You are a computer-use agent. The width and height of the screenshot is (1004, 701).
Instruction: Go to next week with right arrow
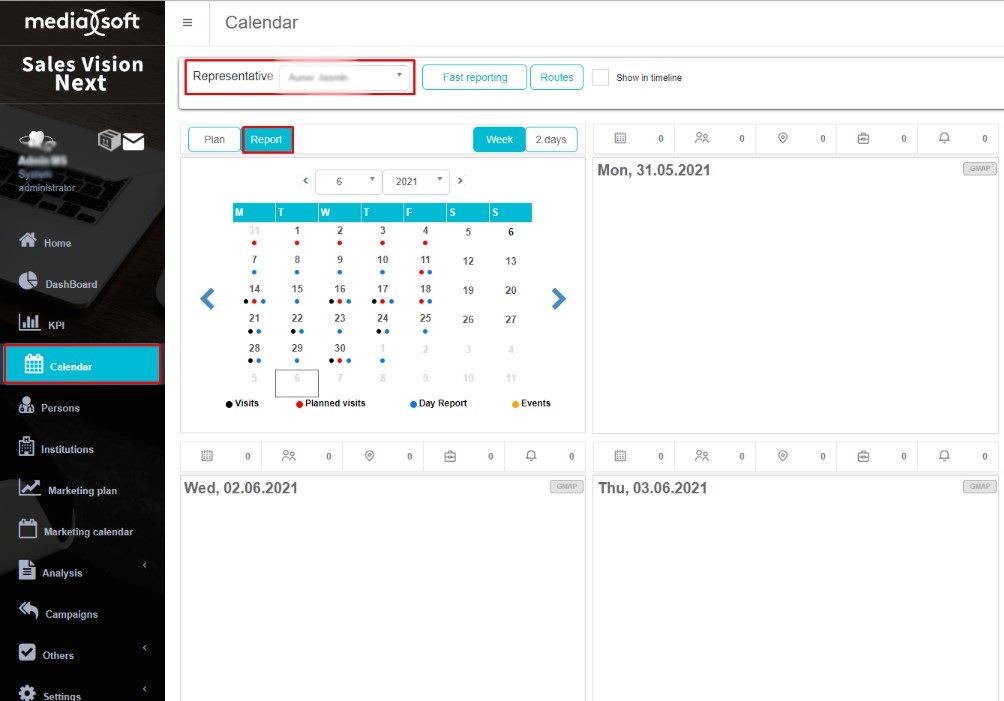[559, 299]
